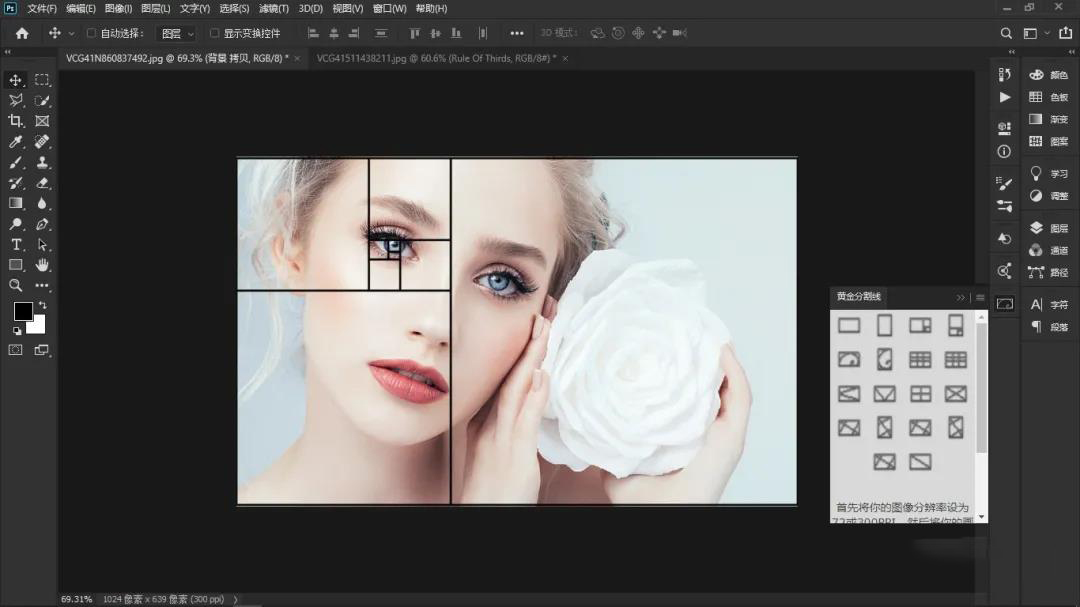Switch to the VCG41511438211.jpg document tab
This screenshot has width=1080, height=607.
(x=437, y=59)
